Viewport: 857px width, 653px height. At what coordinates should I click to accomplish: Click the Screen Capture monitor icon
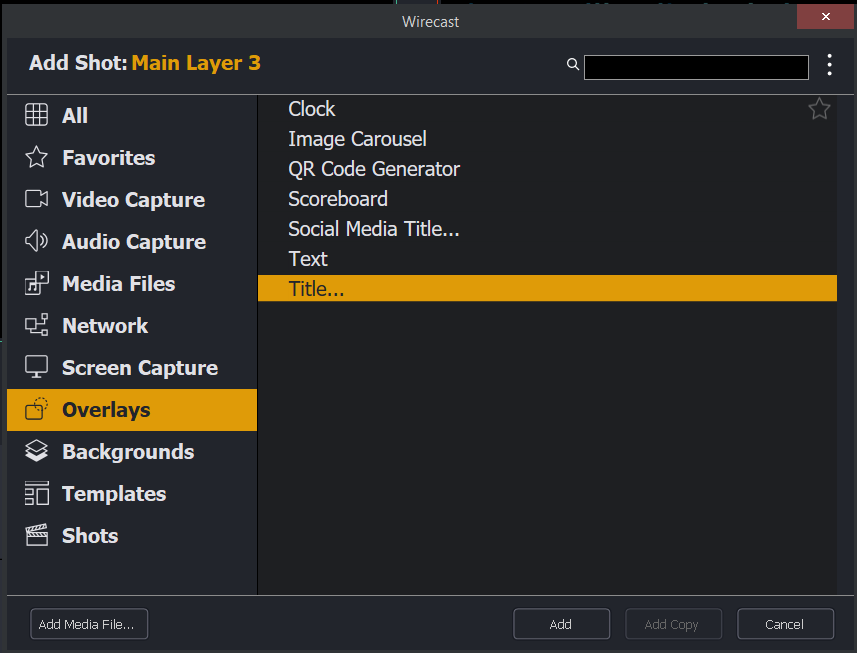[37, 367]
